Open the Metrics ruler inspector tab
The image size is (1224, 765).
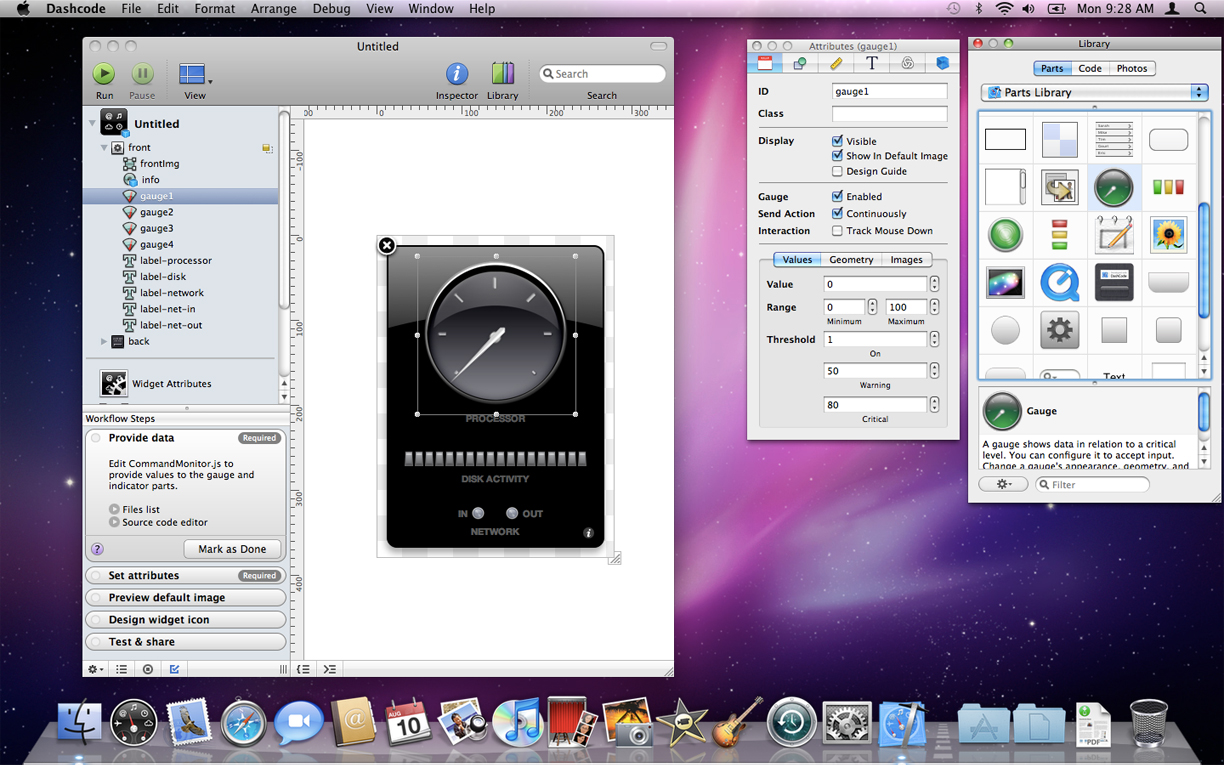[x=836, y=63]
